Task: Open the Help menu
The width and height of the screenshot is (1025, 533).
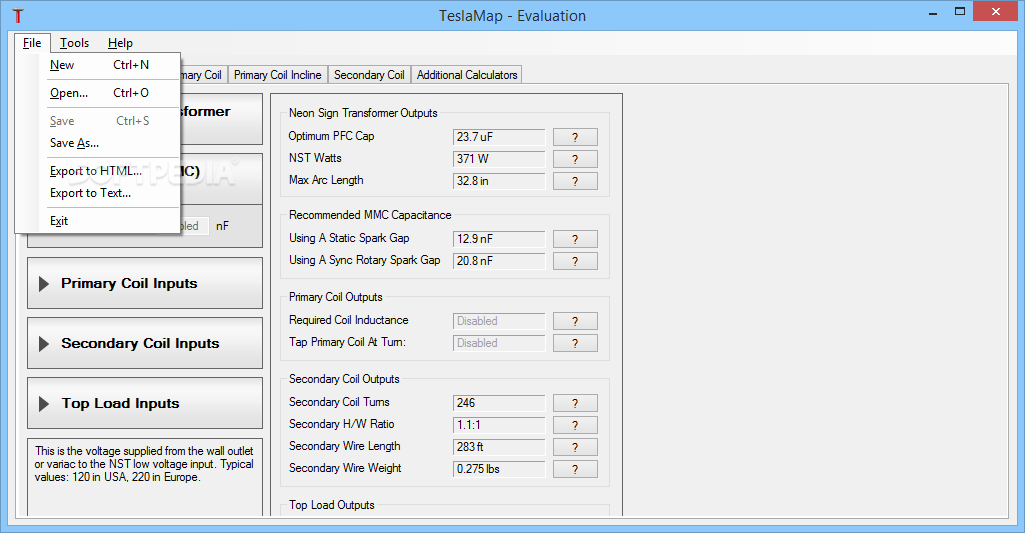Action: click(120, 43)
